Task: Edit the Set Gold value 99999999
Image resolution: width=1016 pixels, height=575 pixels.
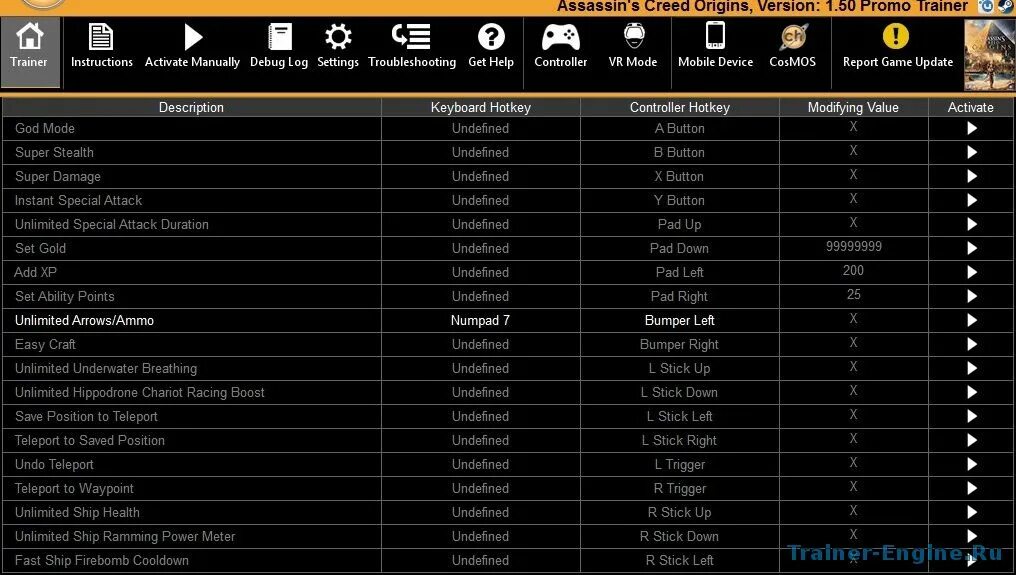Action: 853,246
